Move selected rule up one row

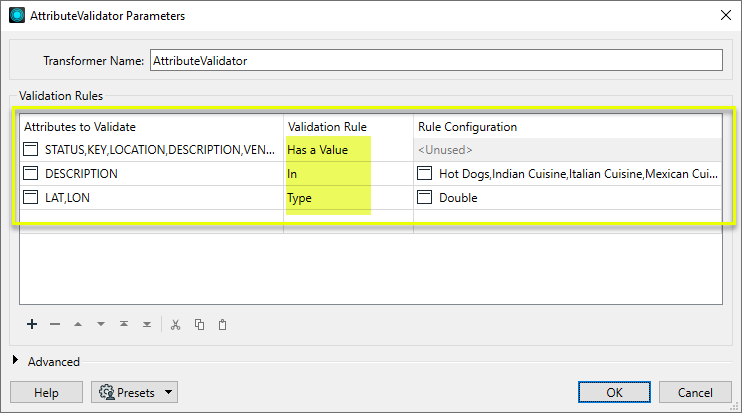pos(78,324)
